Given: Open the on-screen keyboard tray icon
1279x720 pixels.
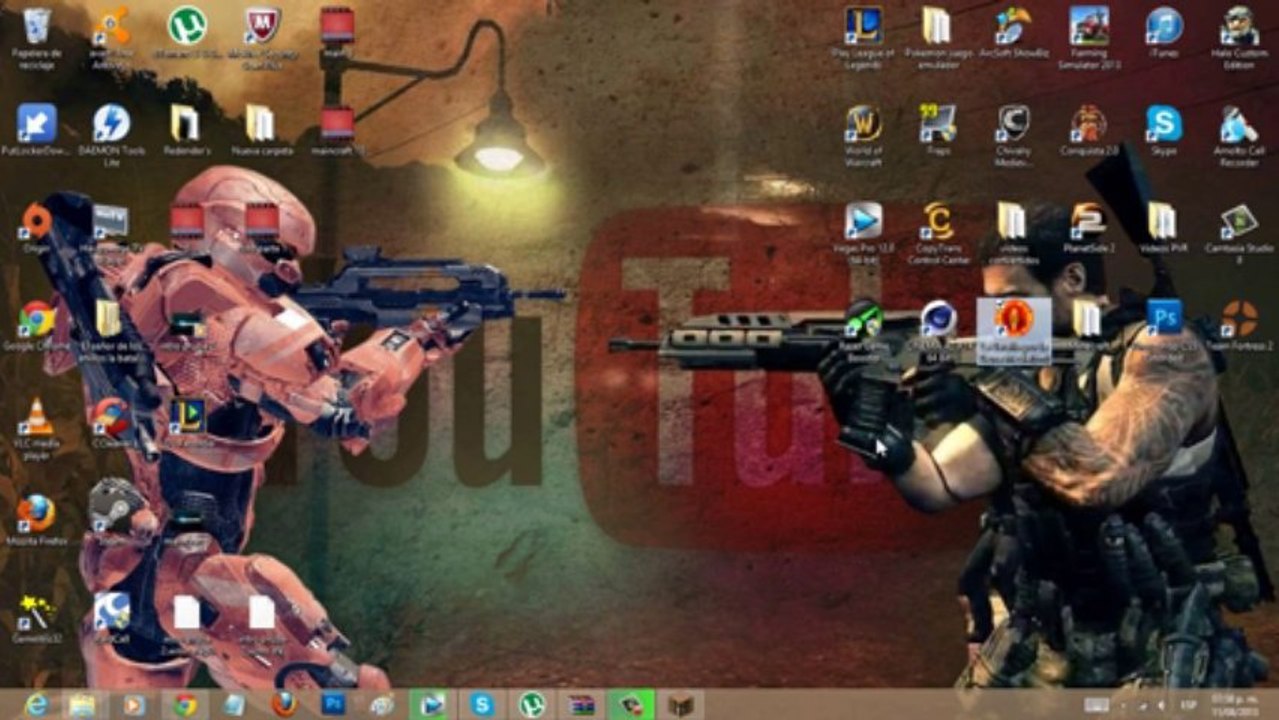Looking at the screenshot, I should coord(1096,704).
